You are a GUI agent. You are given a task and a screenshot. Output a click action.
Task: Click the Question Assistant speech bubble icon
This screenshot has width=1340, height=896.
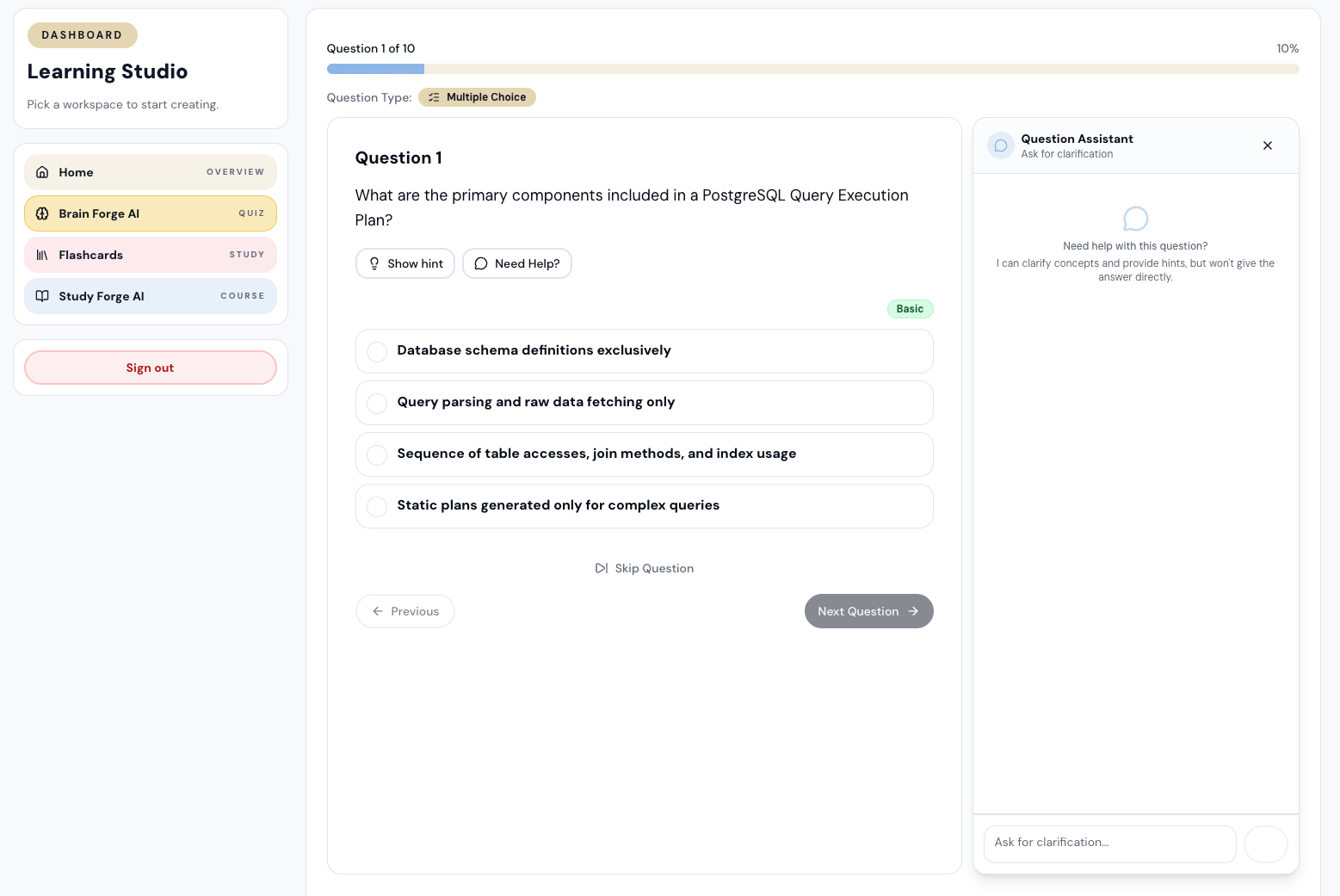(1000, 145)
